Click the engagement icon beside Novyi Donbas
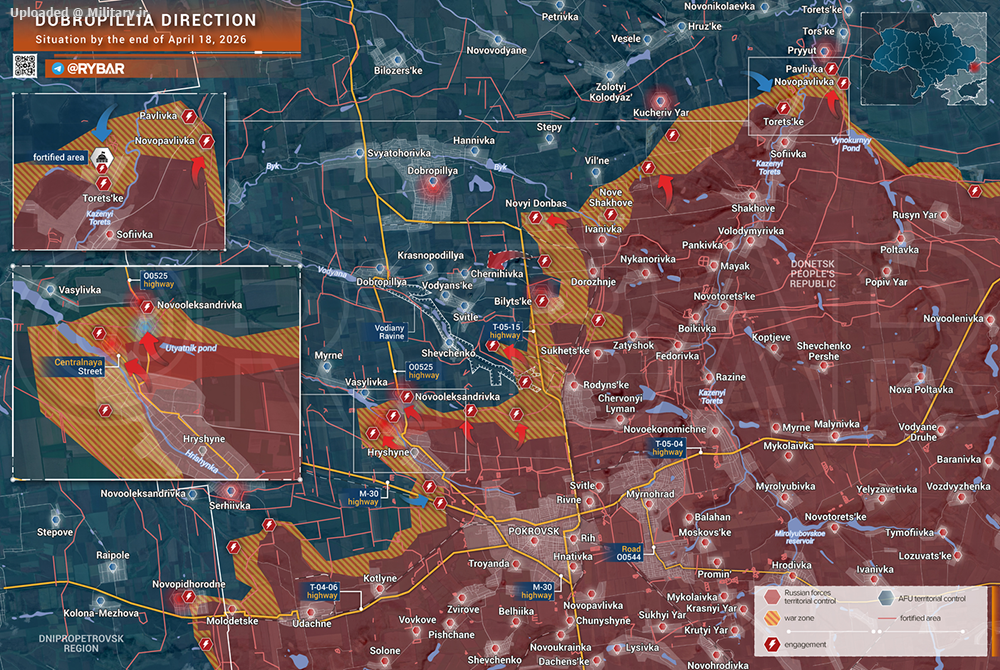This screenshot has width=1000, height=670. tap(536, 218)
